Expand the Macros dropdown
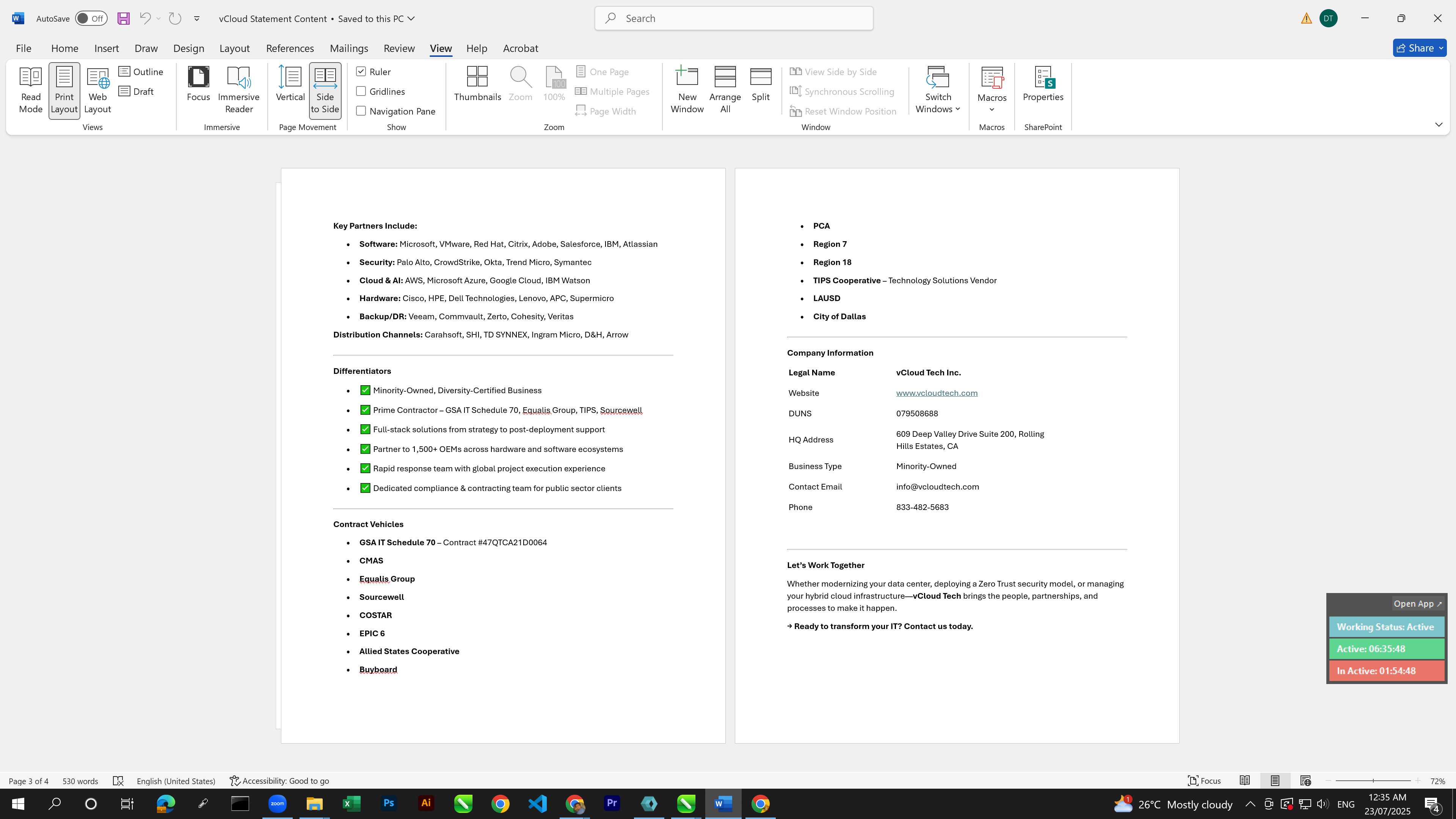The height and width of the screenshot is (819, 1456). [992, 110]
